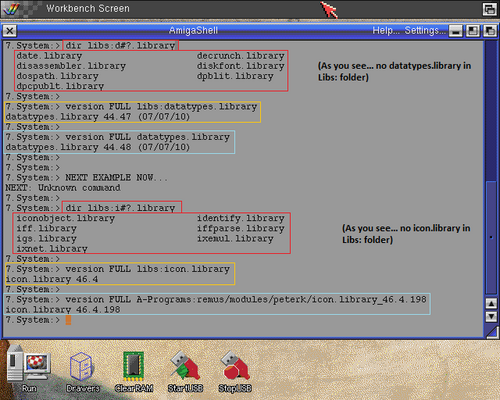Image resolution: width=500 pixels, height=400 pixels.
Task: Click the 'icon.library 46.4.198' output line
Action: [x=63, y=310]
